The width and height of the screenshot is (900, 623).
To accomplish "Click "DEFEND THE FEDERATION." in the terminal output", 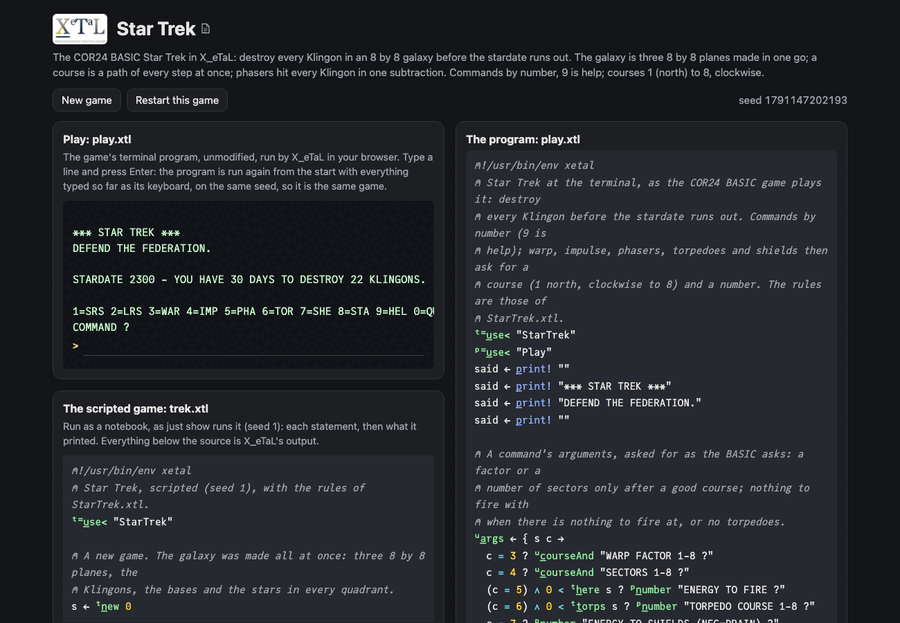I will point(142,248).
